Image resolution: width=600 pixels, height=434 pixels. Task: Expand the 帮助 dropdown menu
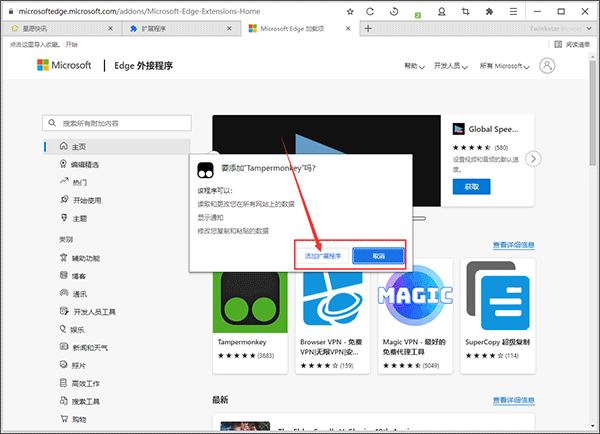pos(413,66)
